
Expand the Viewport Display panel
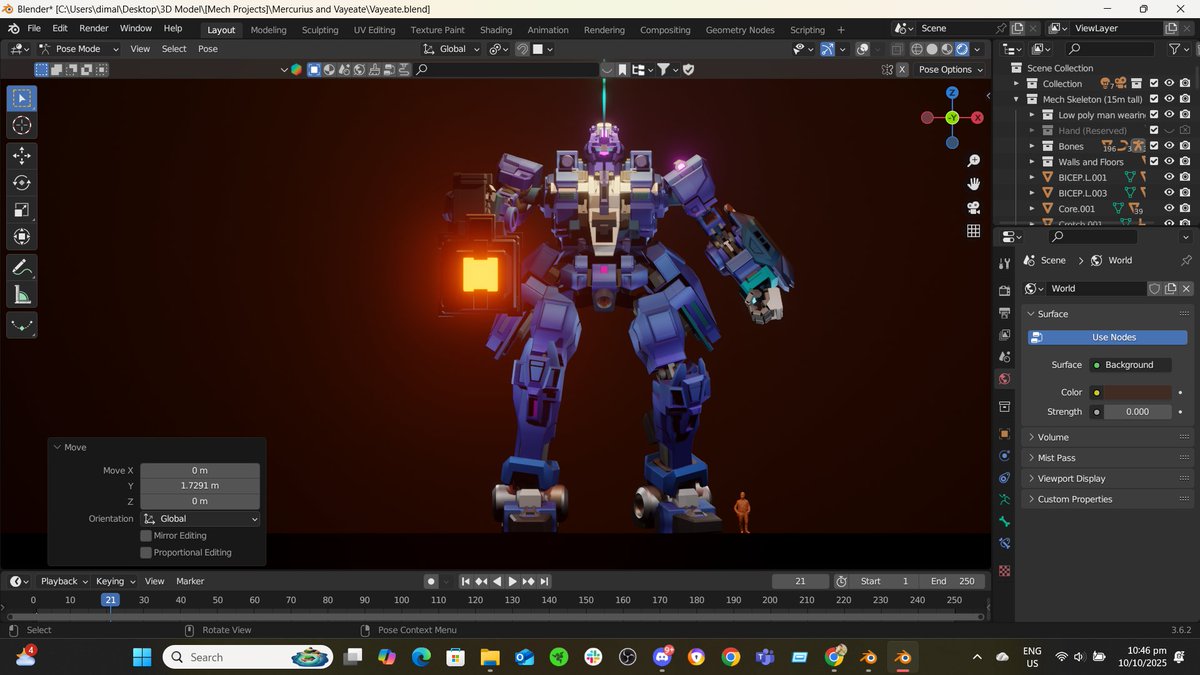1071,478
